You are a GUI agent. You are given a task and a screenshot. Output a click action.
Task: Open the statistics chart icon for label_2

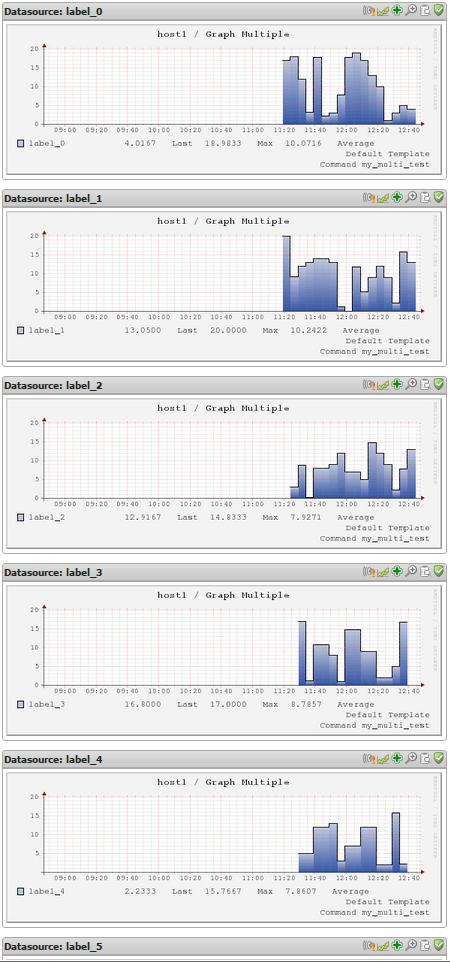383,385
